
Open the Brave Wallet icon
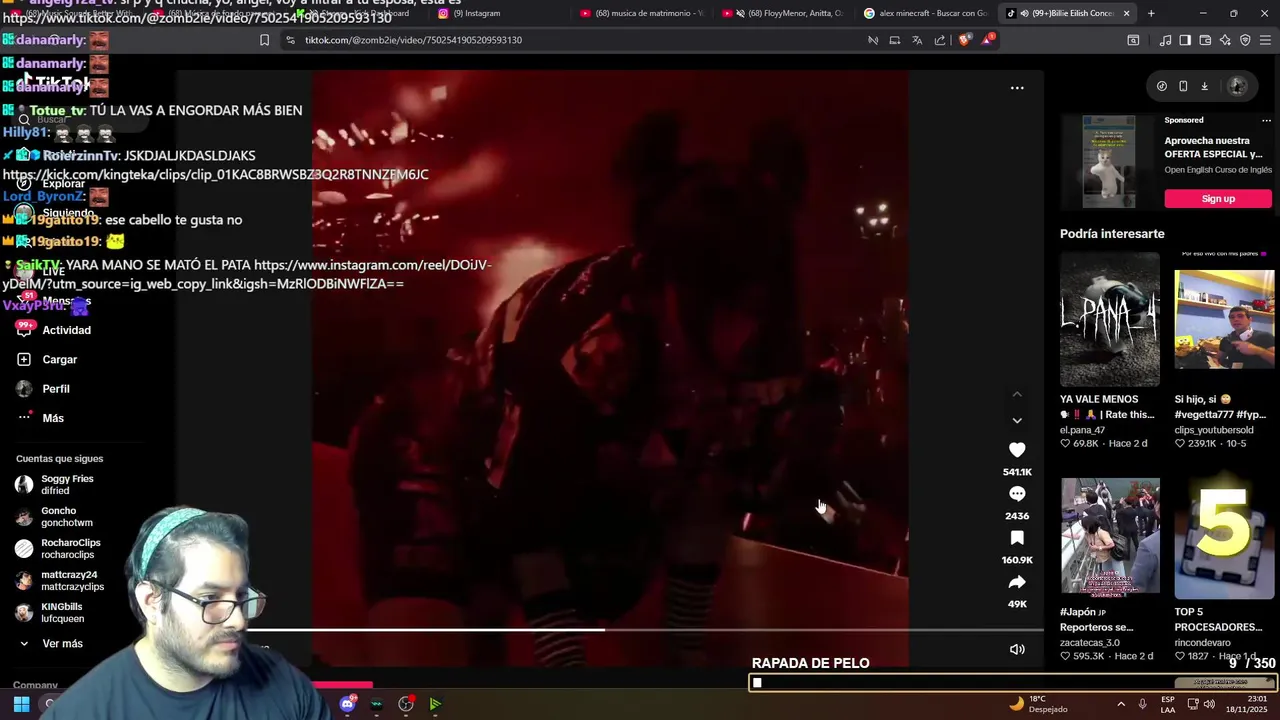(x=1205, y=40)
